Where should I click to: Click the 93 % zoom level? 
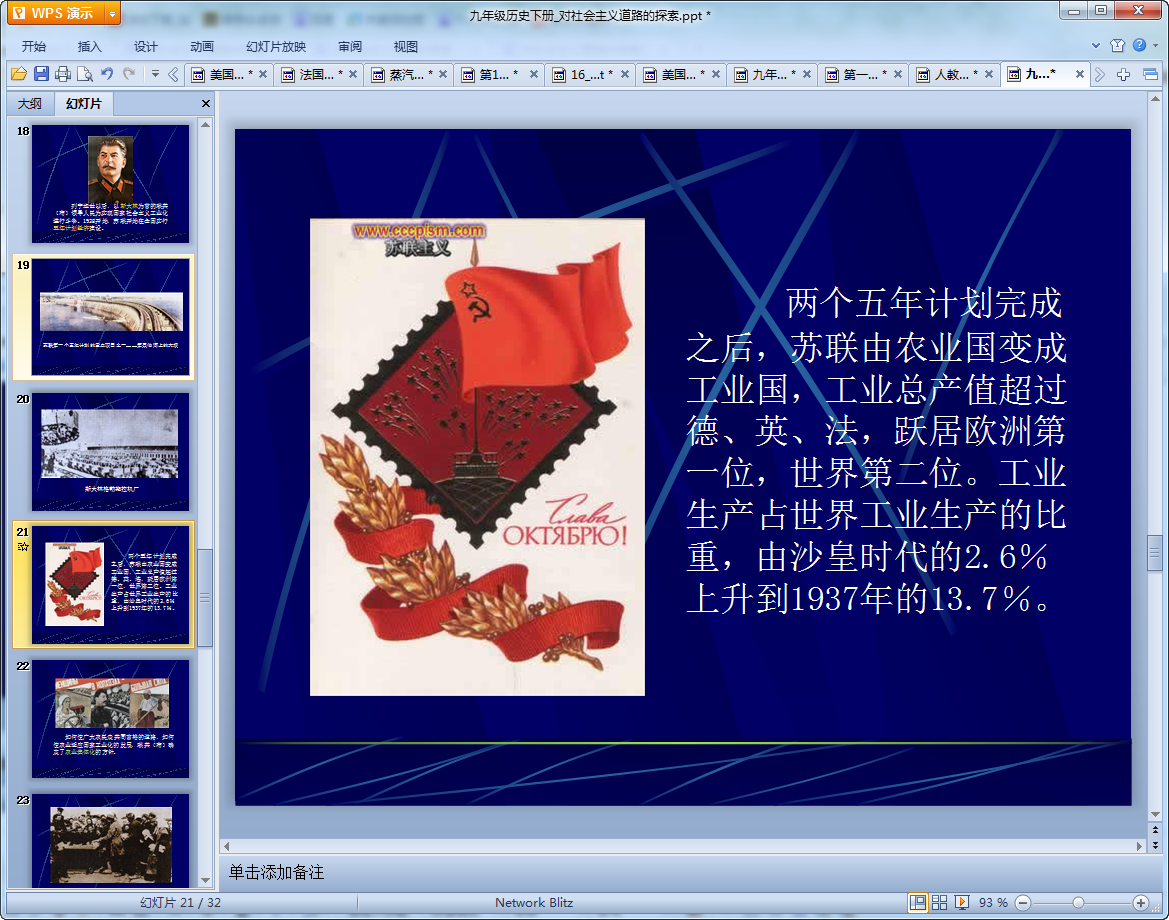pyautogui.click(x=993, y=903)
